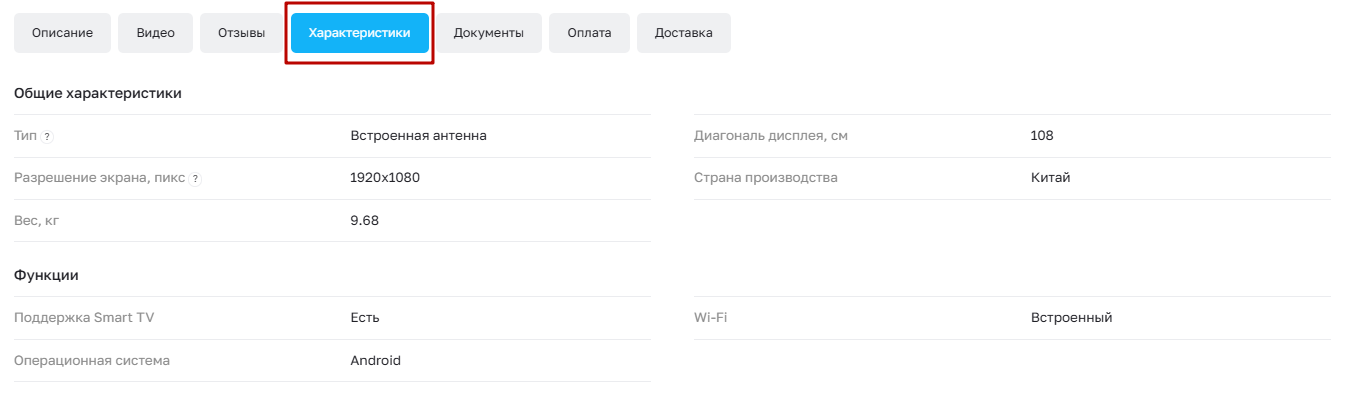Click the Операционная система label
The image size is (1355, 396).
(92, 360)
